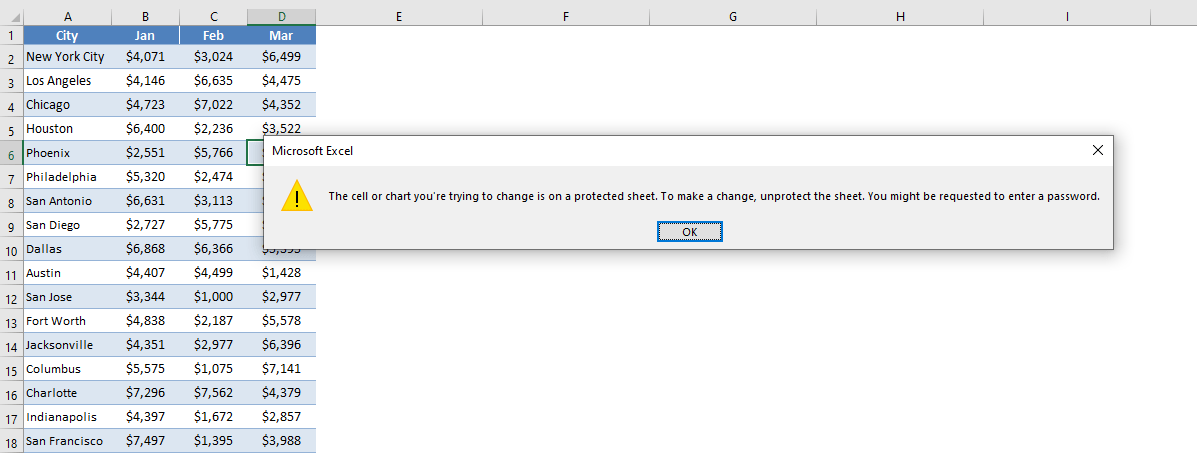
Task: Click the $5,766 cell for Phoenix
Action: click(213, 153)
